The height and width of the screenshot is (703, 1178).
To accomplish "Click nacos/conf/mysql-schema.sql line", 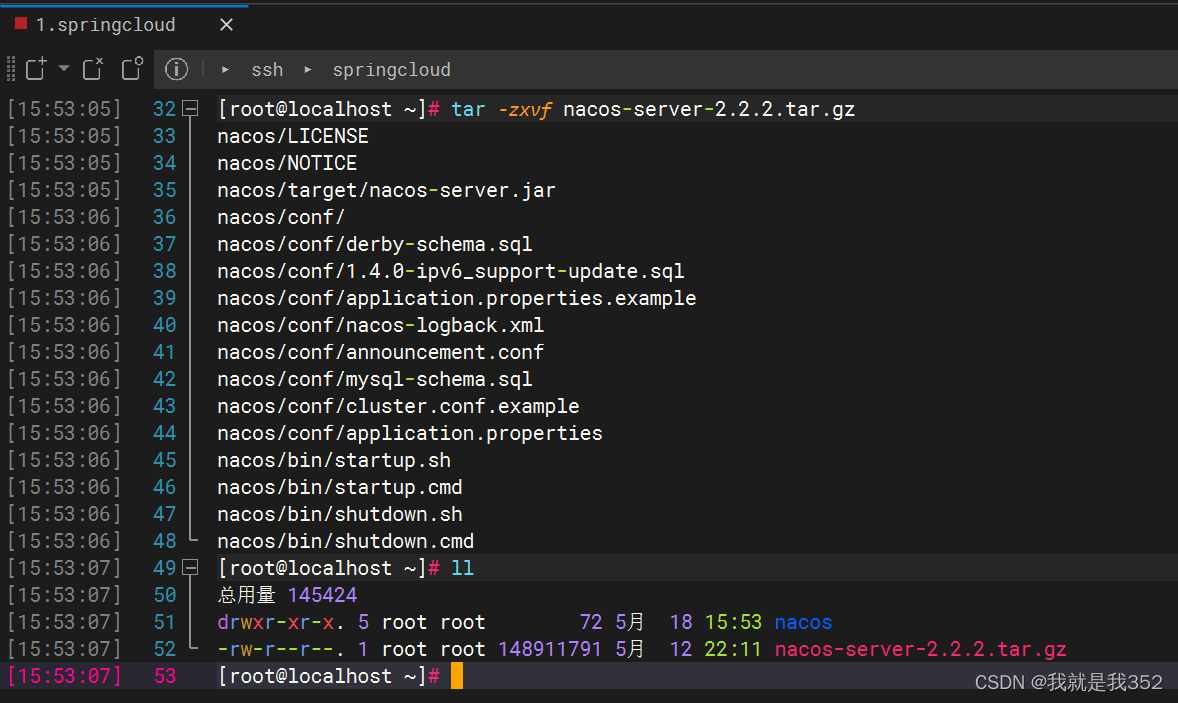I will click(375, 380).
